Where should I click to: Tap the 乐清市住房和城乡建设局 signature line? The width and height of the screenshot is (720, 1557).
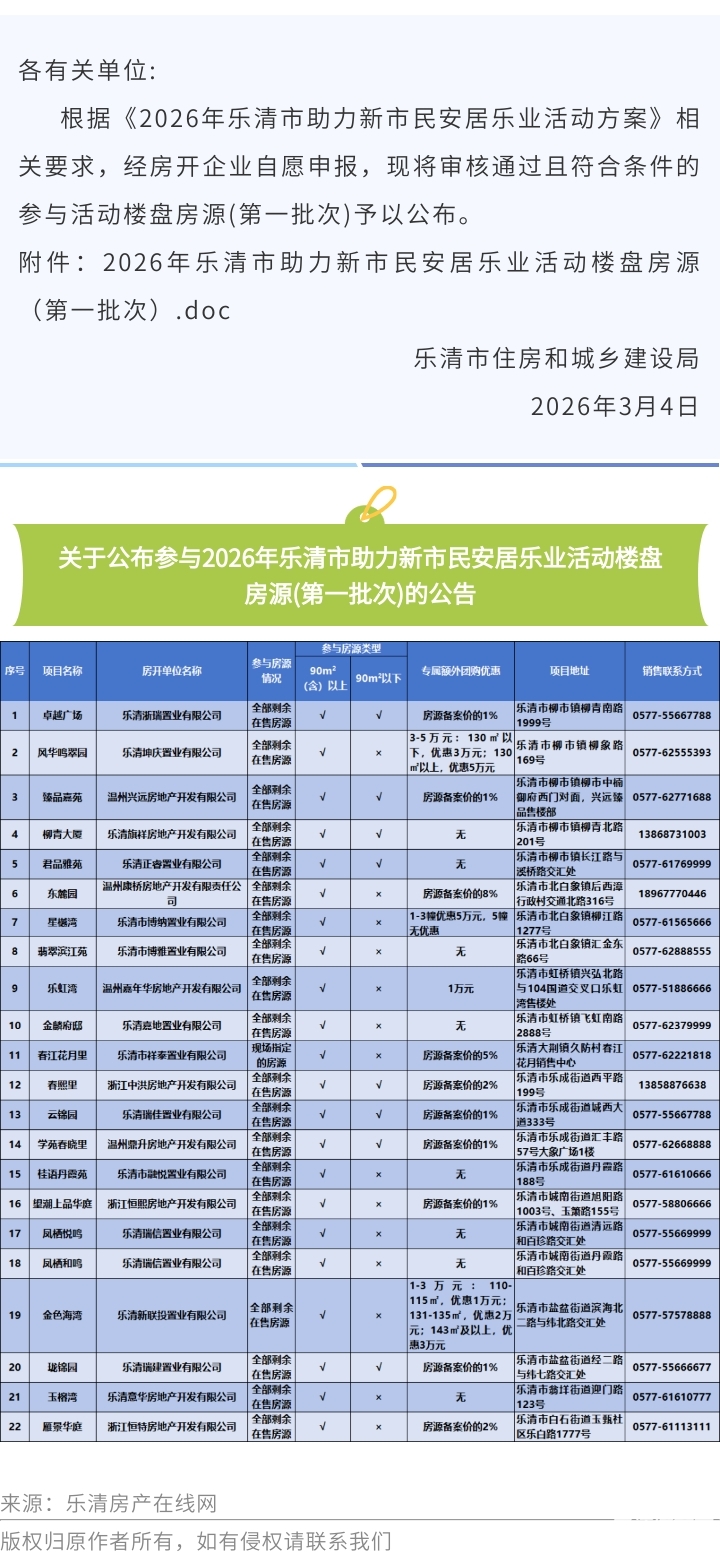[x=556, y=358]
